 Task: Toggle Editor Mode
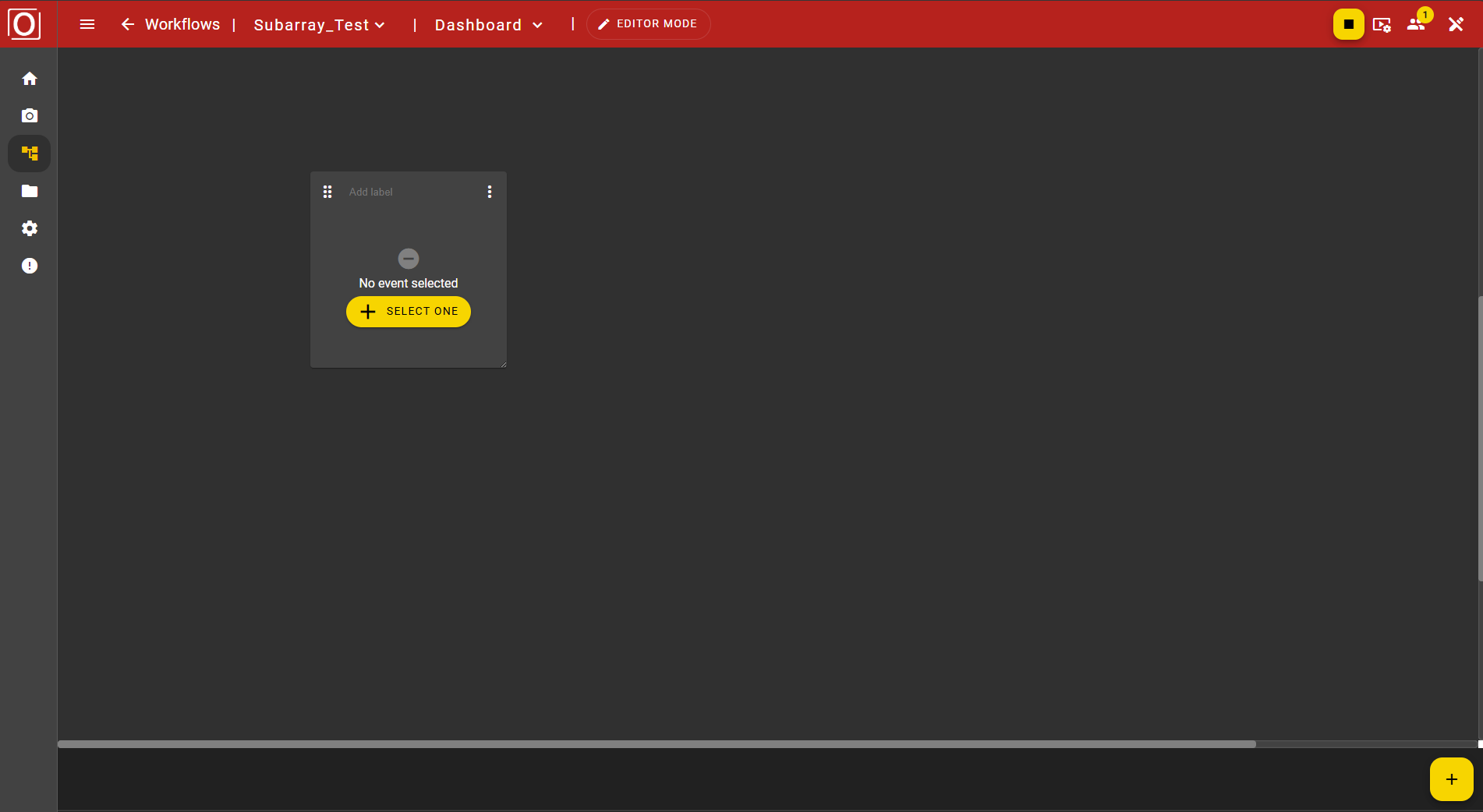point(648,24)
